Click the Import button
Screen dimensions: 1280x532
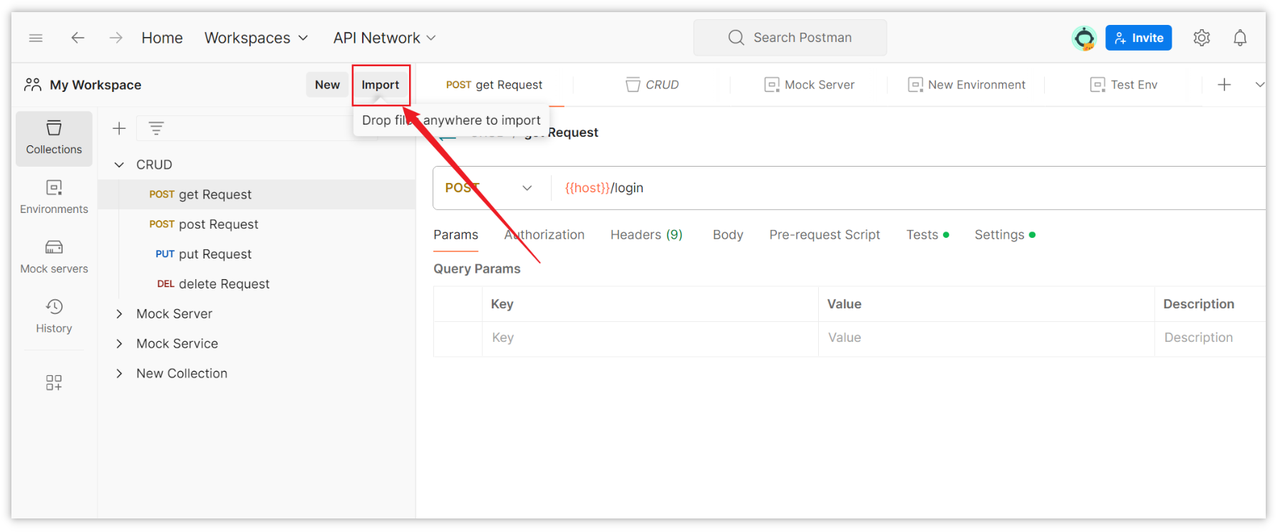point(380,85)
